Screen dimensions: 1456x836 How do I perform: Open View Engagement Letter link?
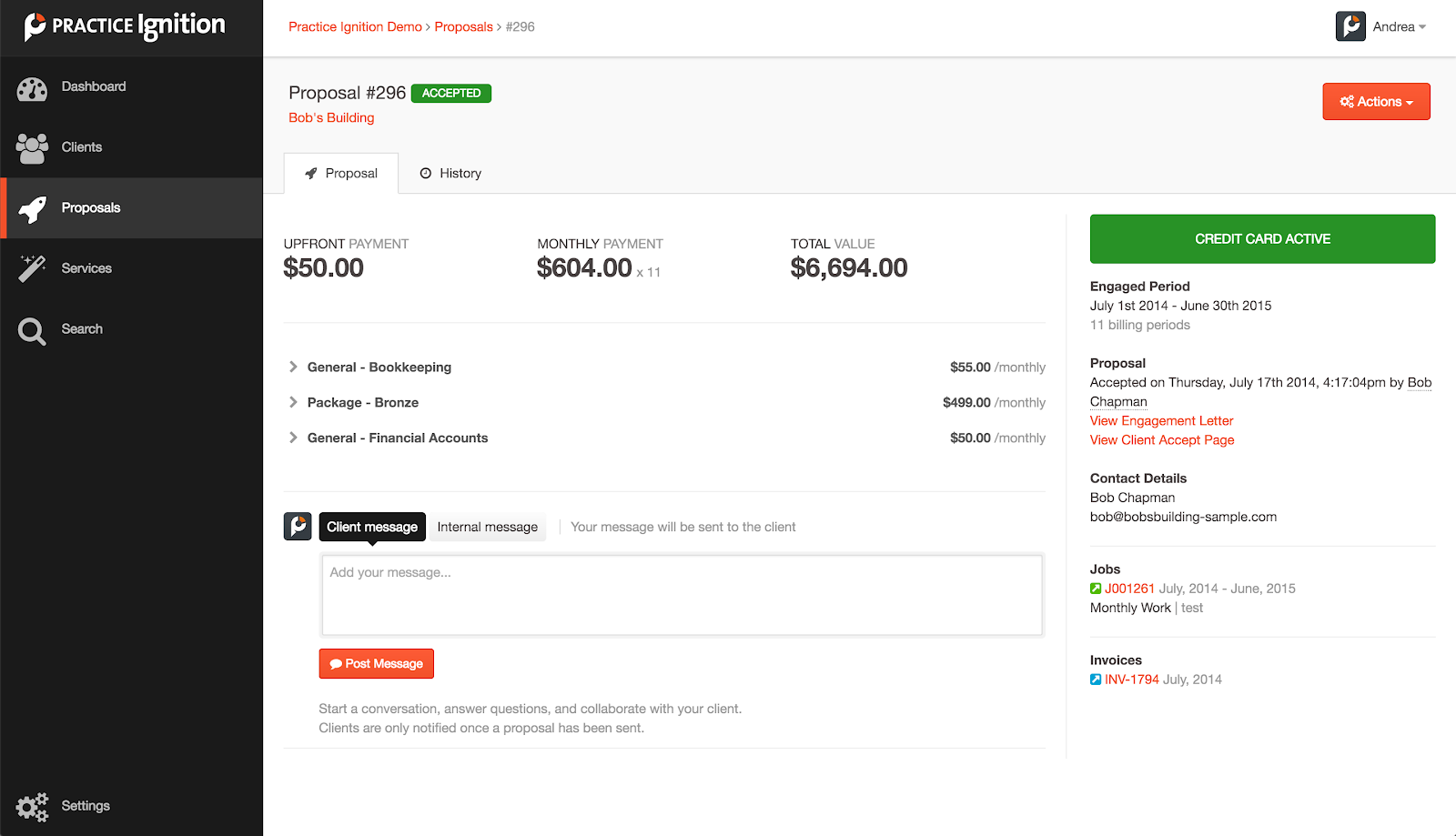click(1161, 420)
